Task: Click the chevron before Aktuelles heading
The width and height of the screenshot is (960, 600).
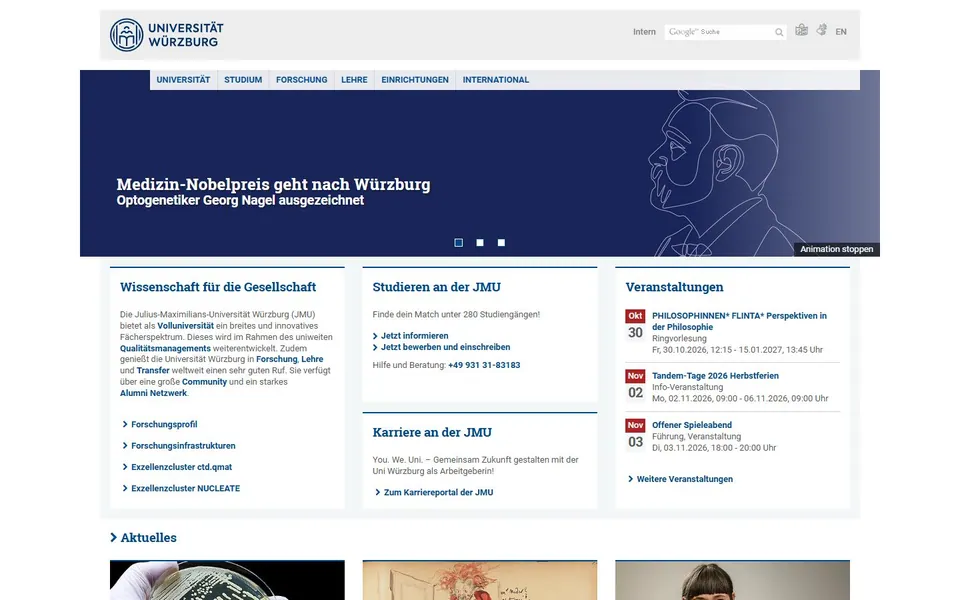Action: [x=113, y=538]
